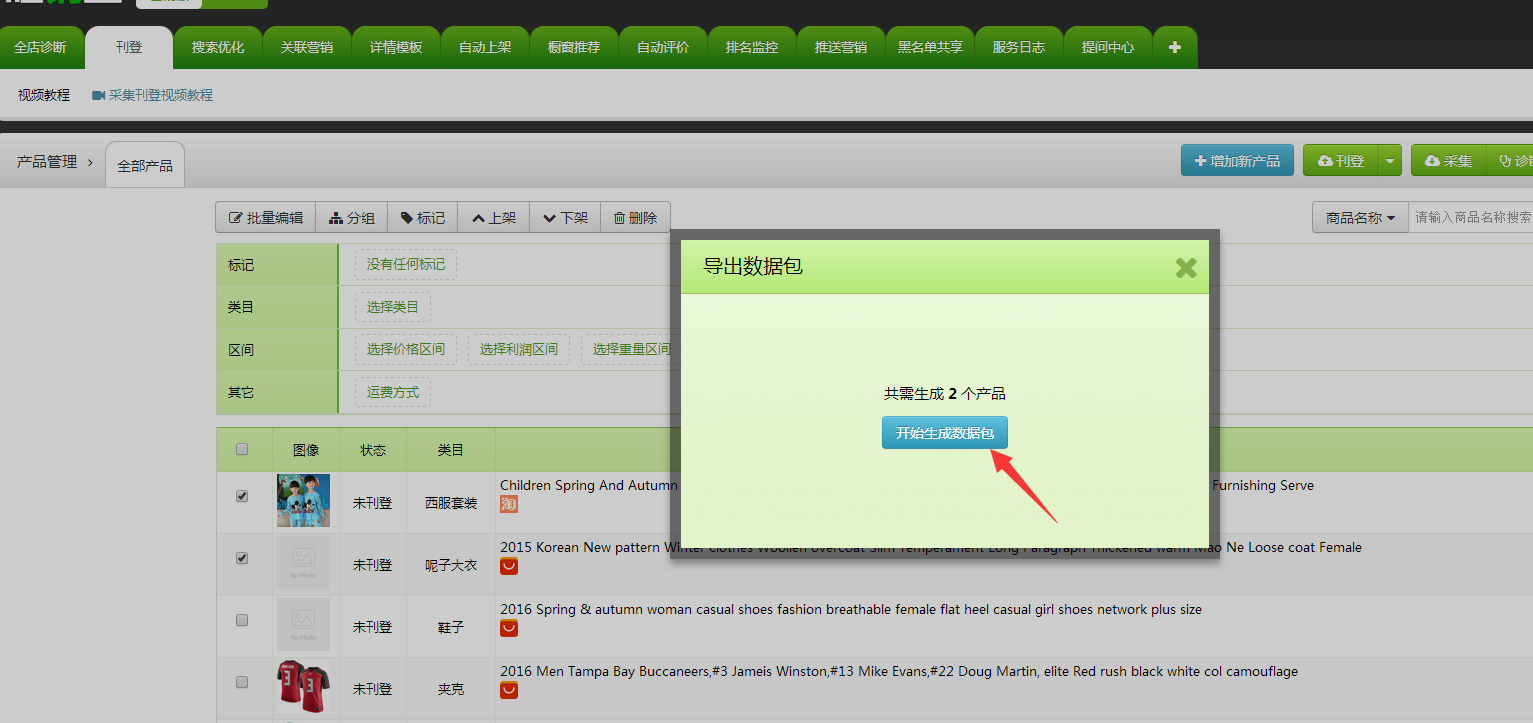The image size is (1533, 723).
Task: Click the 状态 column header
Action: (373, 450)
